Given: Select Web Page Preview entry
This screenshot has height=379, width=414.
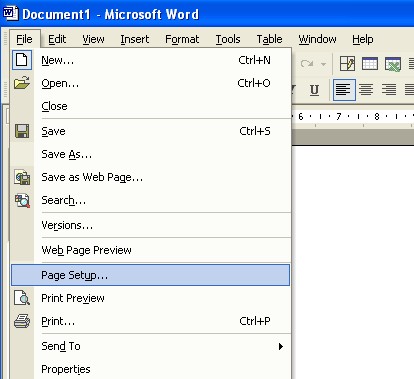Looking at the screenshot, I should (x=150, y=250).
